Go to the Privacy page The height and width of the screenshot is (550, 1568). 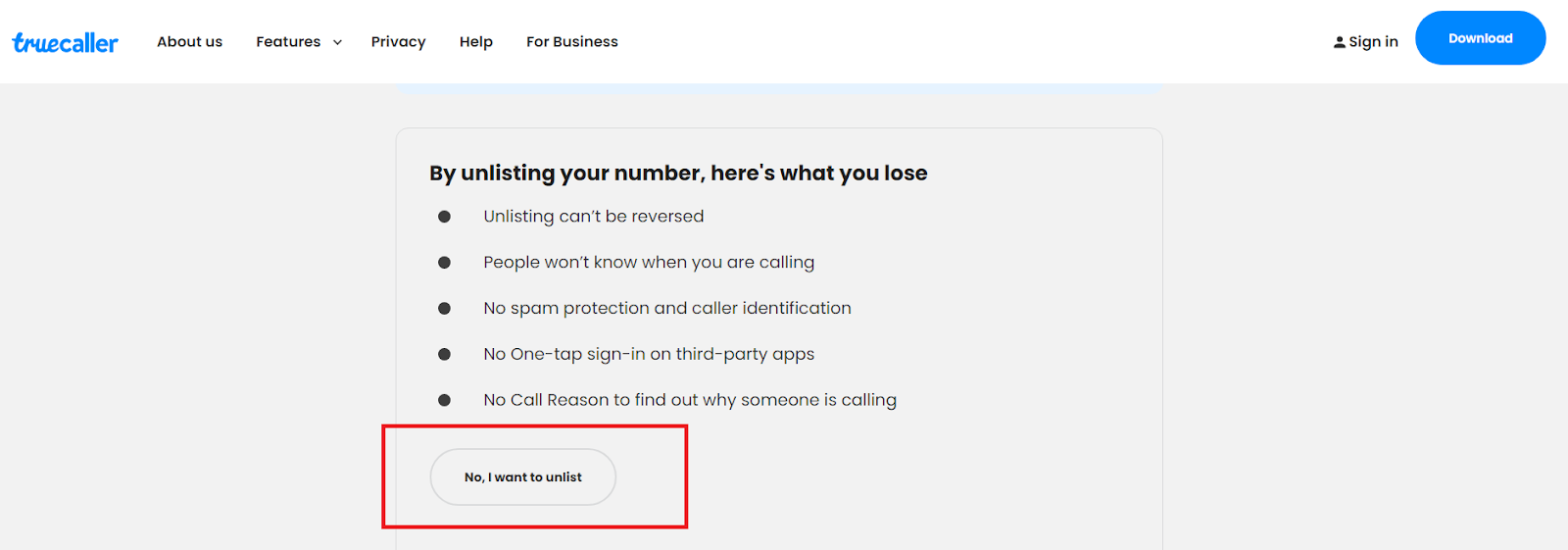click(398, 42)
